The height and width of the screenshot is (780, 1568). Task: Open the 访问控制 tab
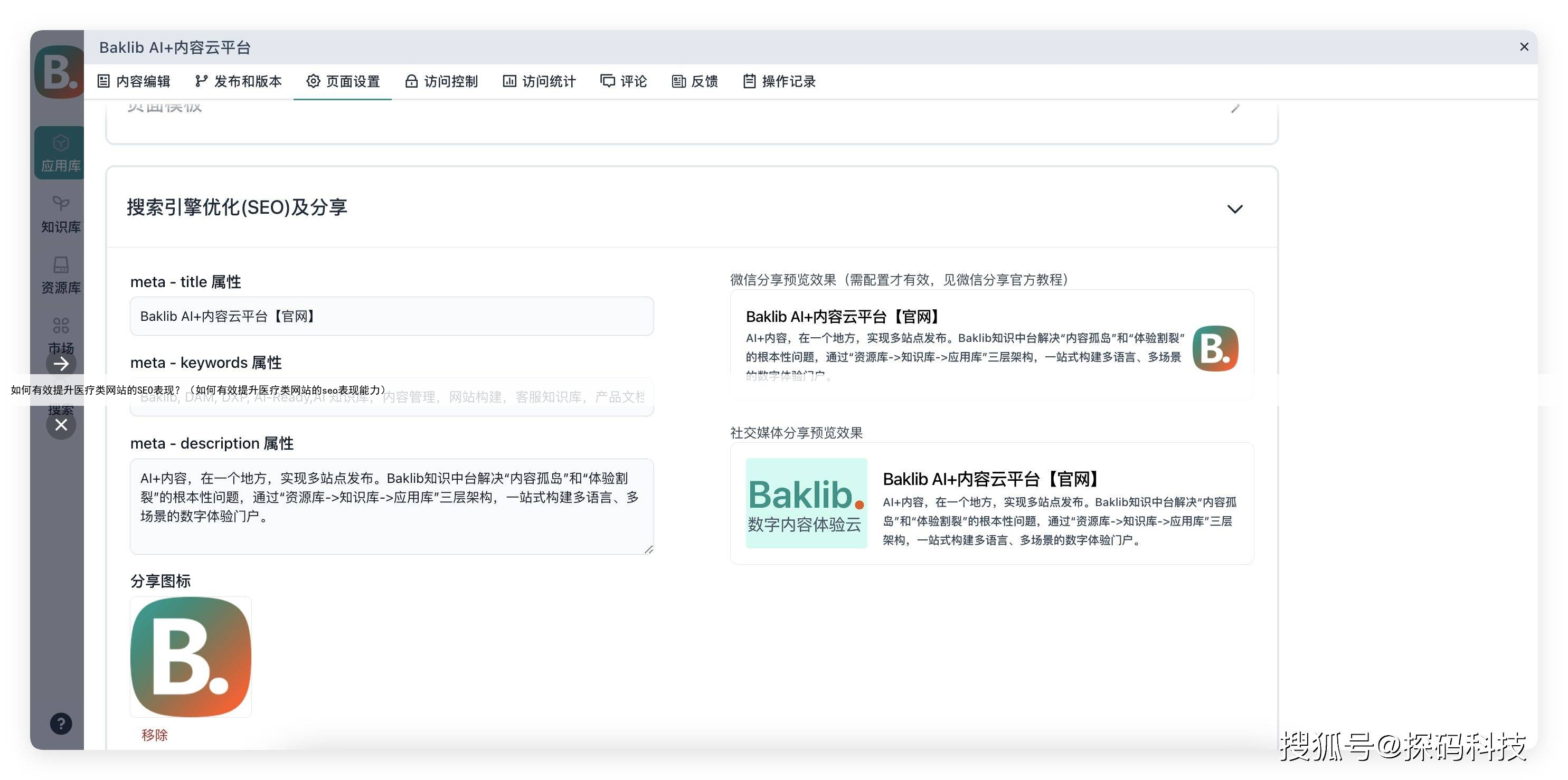click(442, 81)
